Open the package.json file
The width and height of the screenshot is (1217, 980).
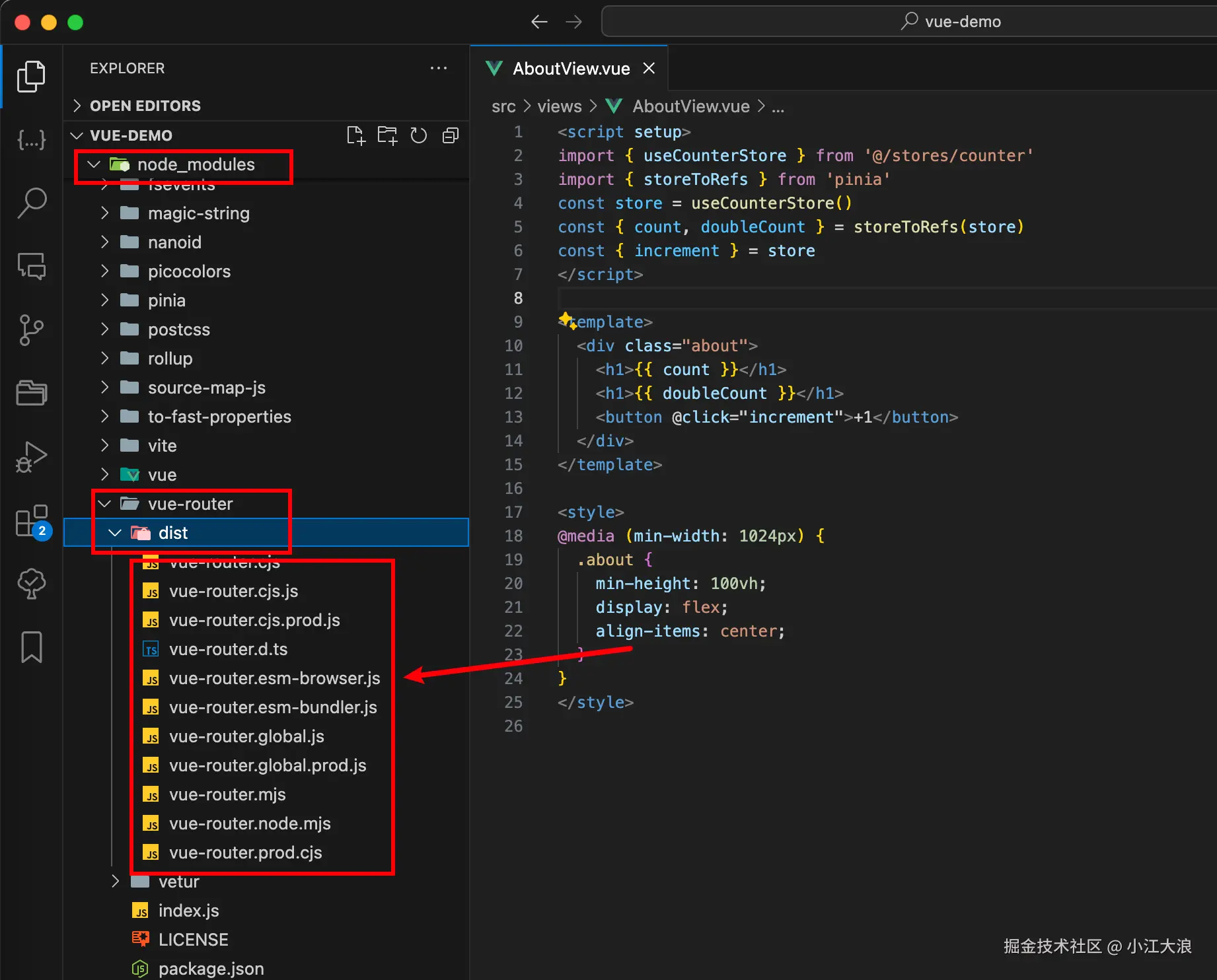tap(211, 969)
